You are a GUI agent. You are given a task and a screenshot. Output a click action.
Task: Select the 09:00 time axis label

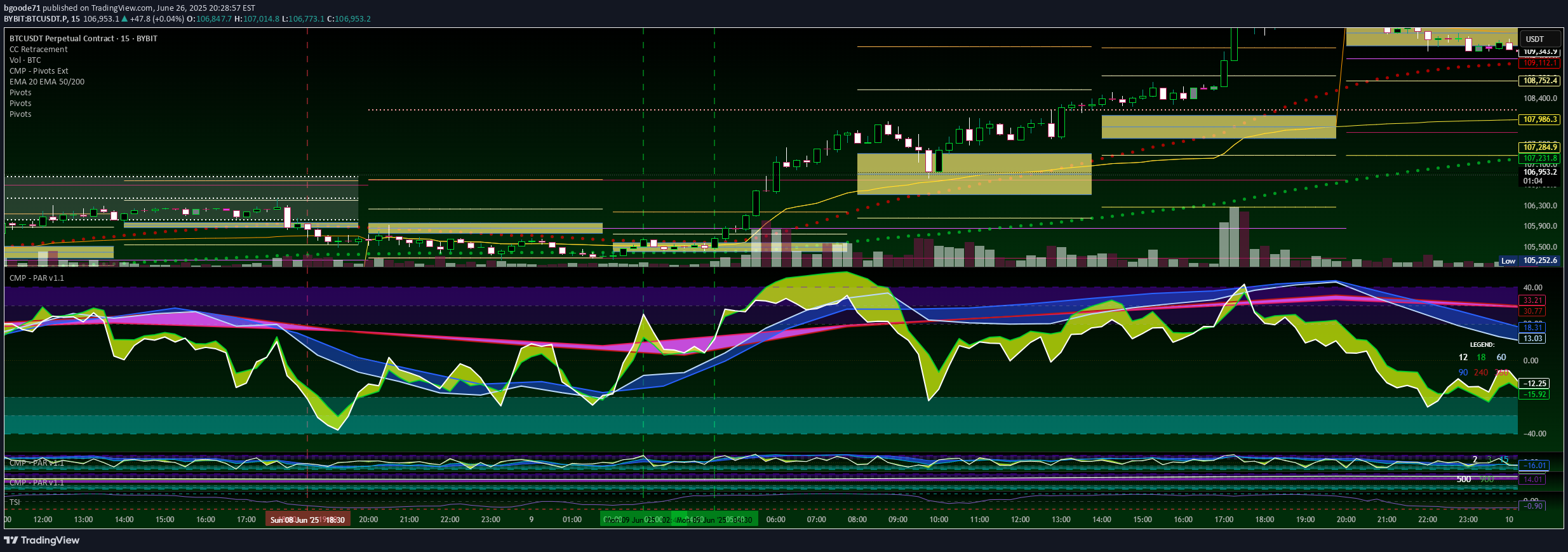pos(898,520)
